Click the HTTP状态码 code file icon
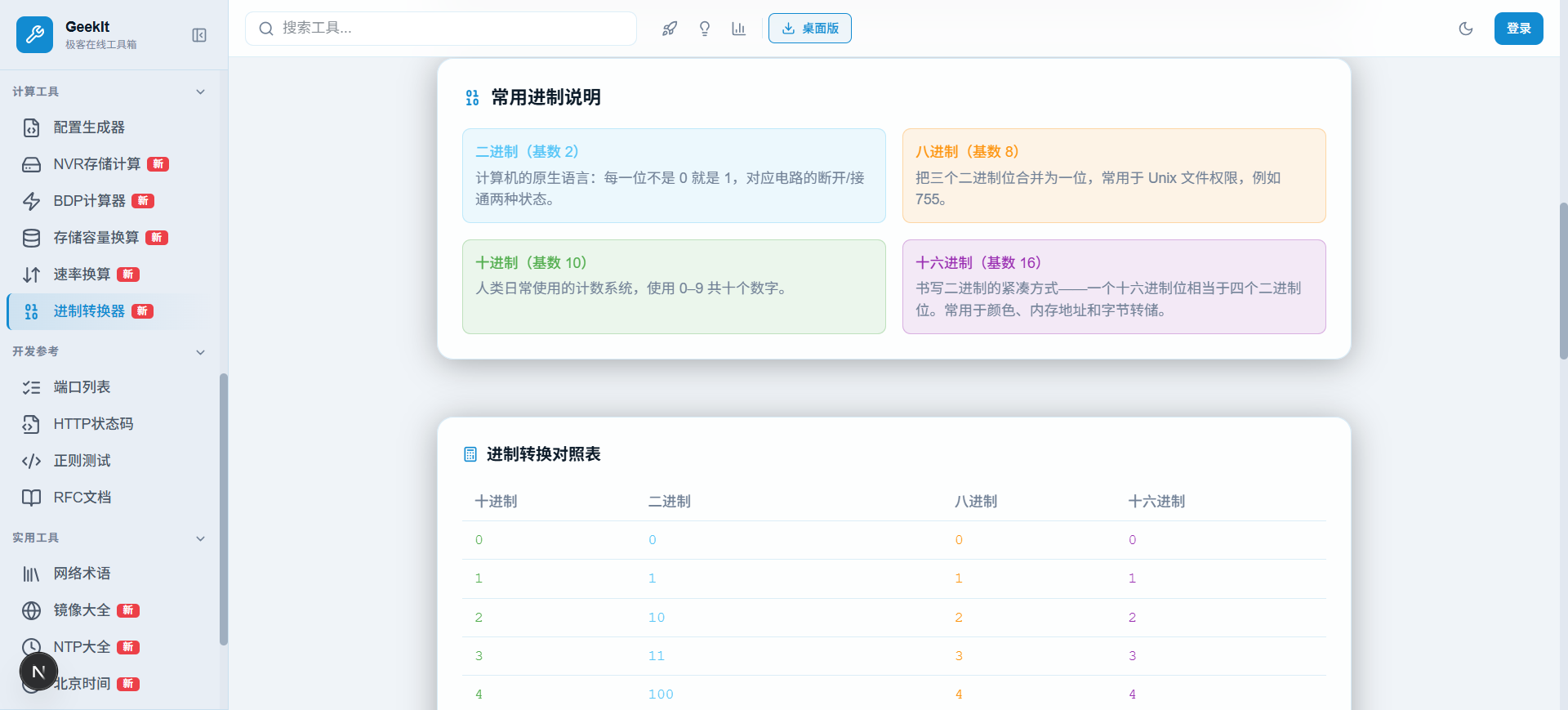The height and width of the screenshot is (710, 1568). [x=31, y=425]
